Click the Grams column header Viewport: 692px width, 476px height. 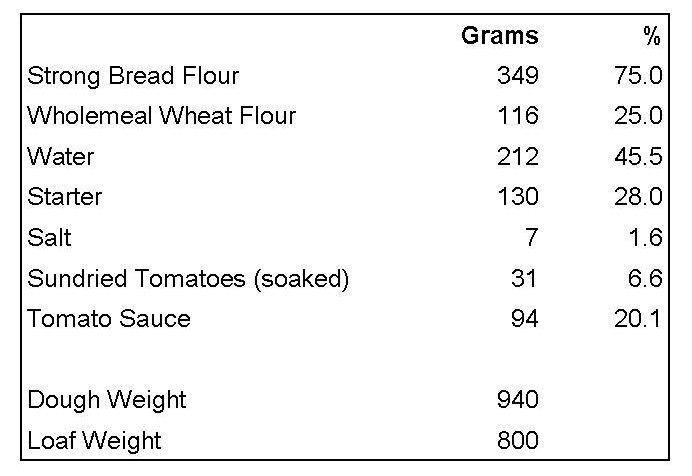point(499,37)
